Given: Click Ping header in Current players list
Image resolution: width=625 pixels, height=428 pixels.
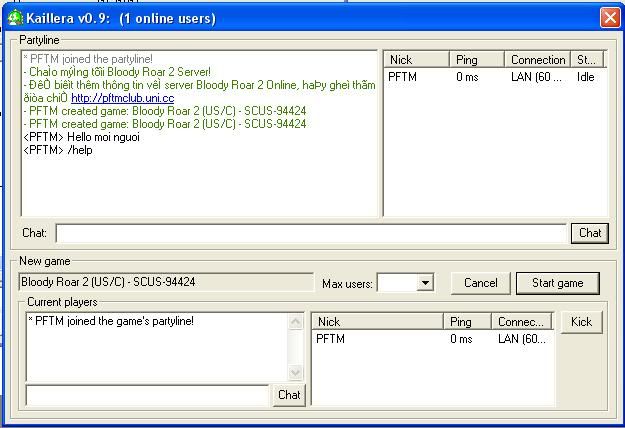Looking at the screenshot, I should pos(467,322).
